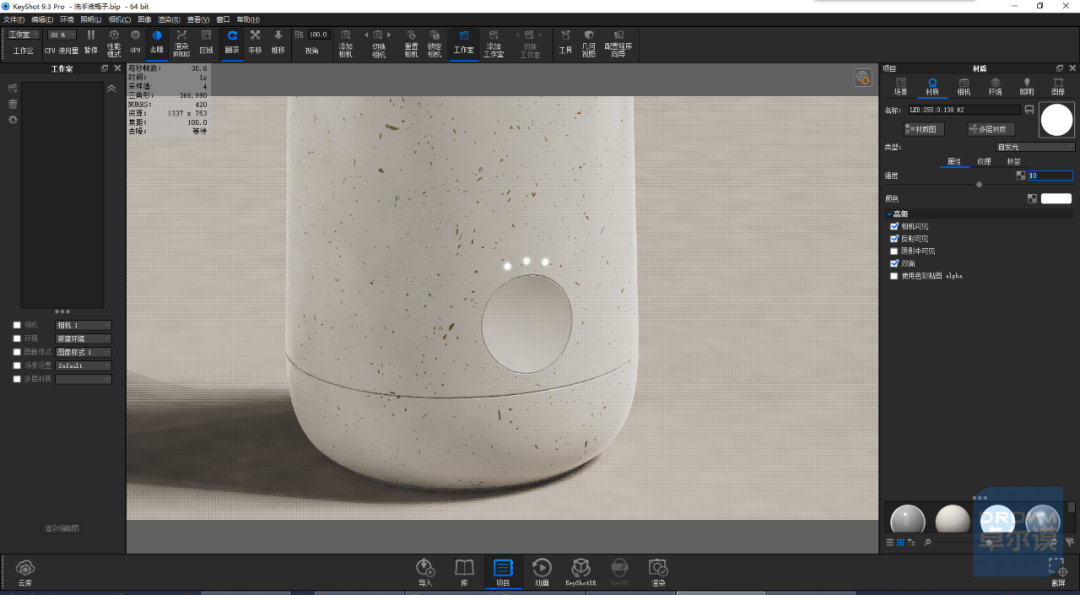
Task: Open the 渲染(R) menu
Action: coord(169,20)
